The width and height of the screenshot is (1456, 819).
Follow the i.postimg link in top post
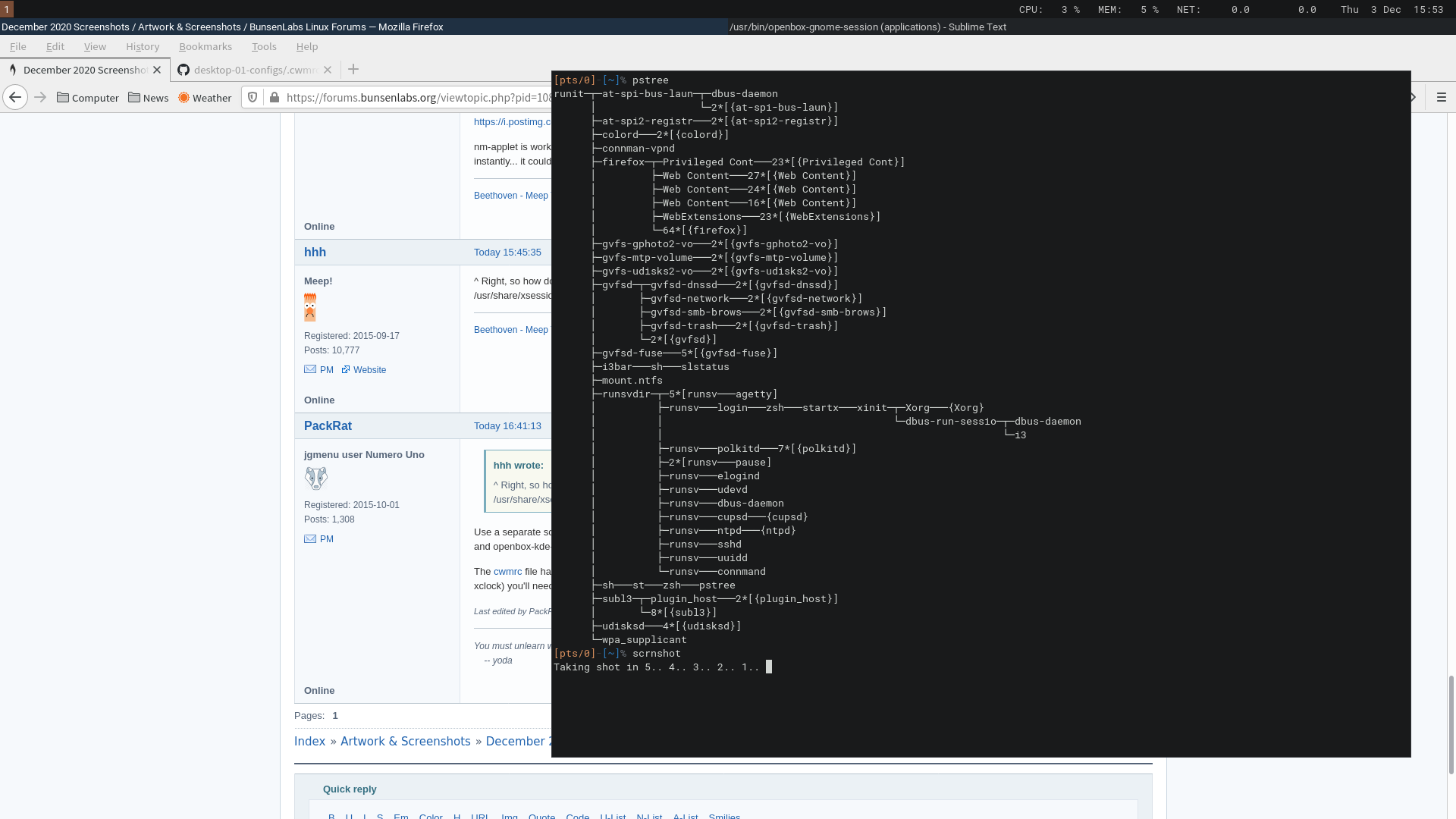tap(512, 122)
